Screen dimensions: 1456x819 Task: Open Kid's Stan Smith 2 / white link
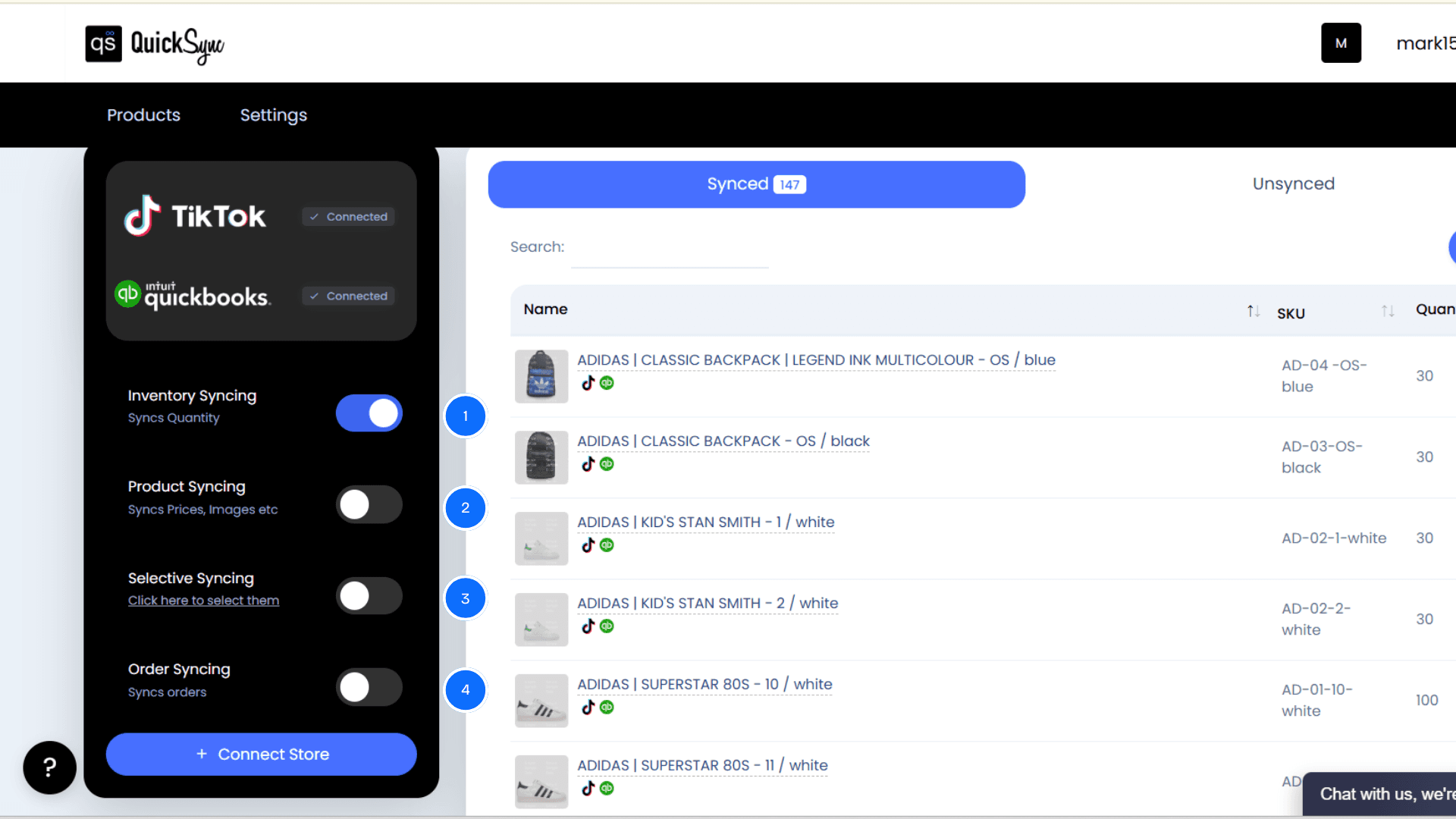pyautogui.click(x=708, y=604)
